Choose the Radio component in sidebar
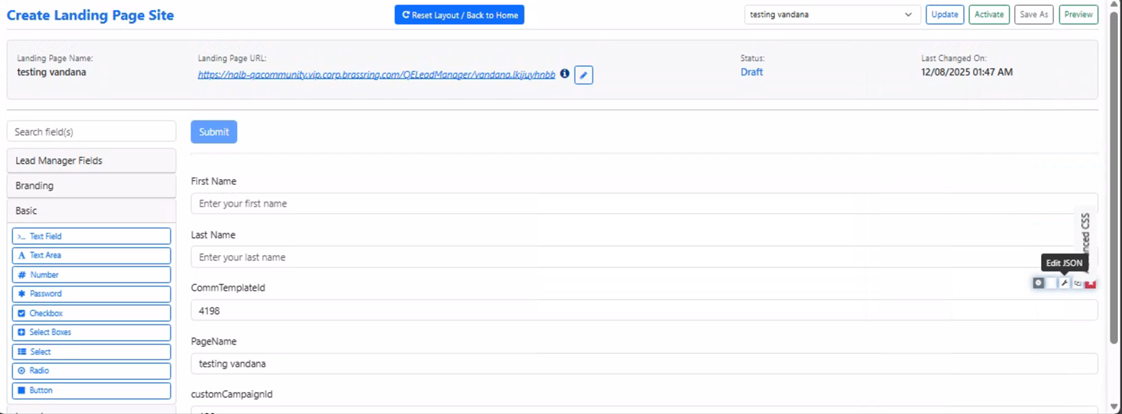The height and width of the screenshot is (414, 1122). (x=91, y=370)
